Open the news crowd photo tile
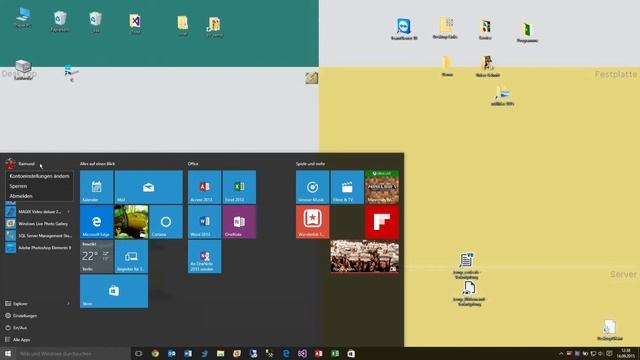The height and width of the screenshot is (360, 640). (x=364, y=256)
